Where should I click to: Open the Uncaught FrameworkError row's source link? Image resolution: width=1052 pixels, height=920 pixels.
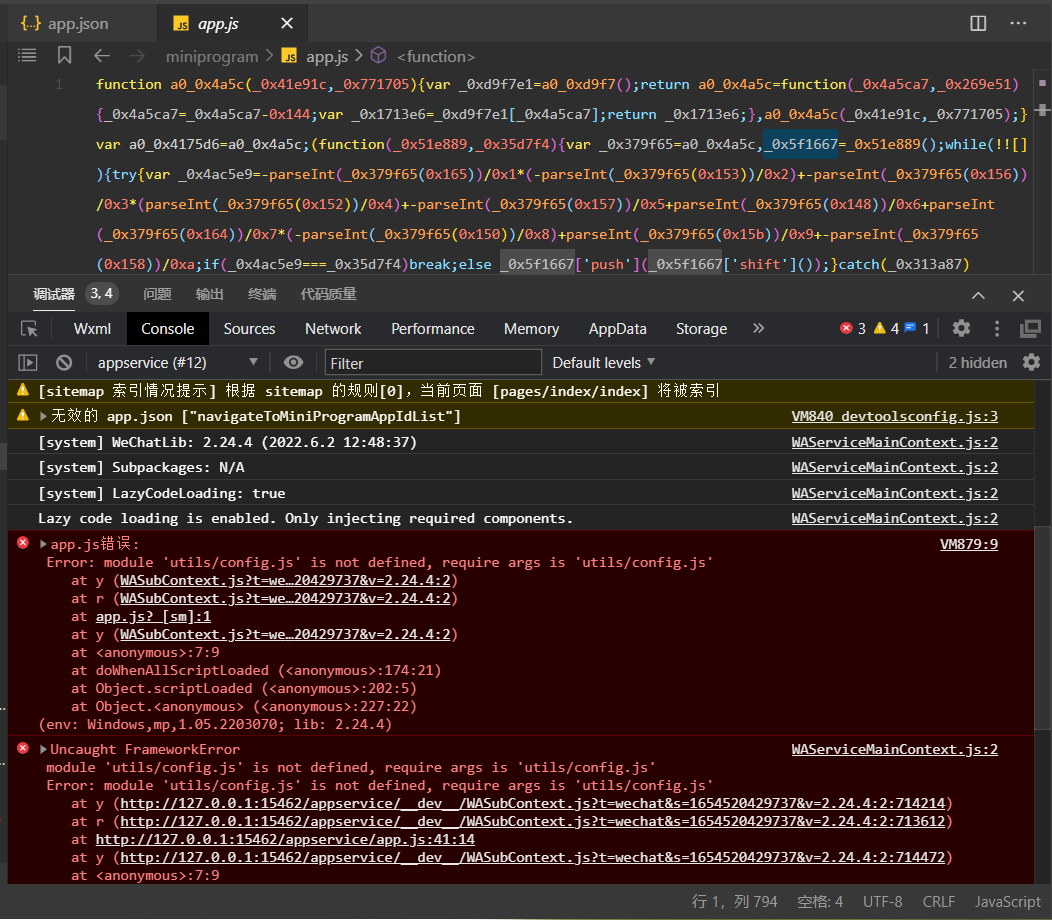pyautogui.click(x=894, y=750)
